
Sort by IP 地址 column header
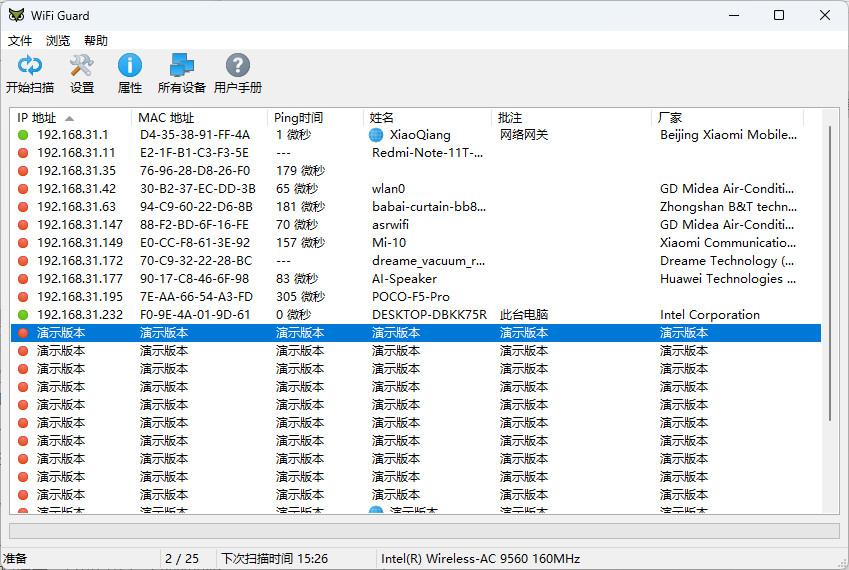pos(70,117)
